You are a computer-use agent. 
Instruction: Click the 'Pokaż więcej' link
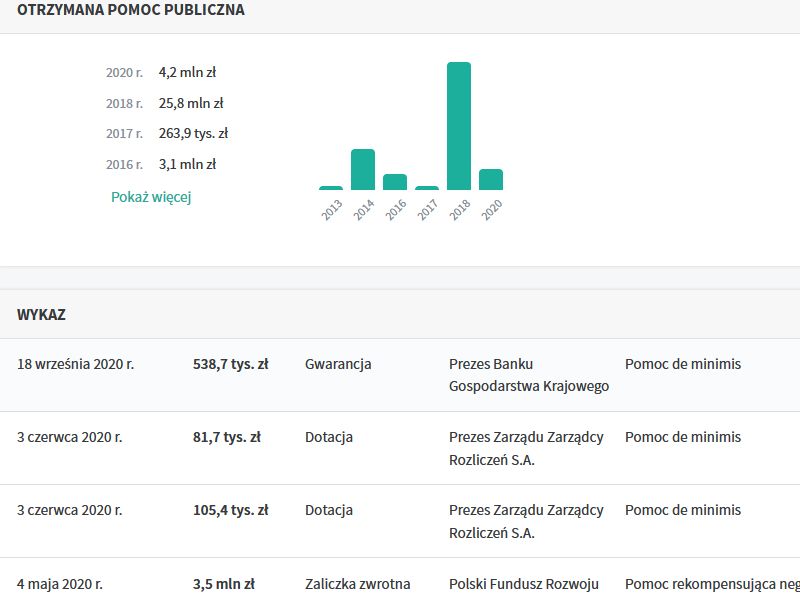(151, 197)
